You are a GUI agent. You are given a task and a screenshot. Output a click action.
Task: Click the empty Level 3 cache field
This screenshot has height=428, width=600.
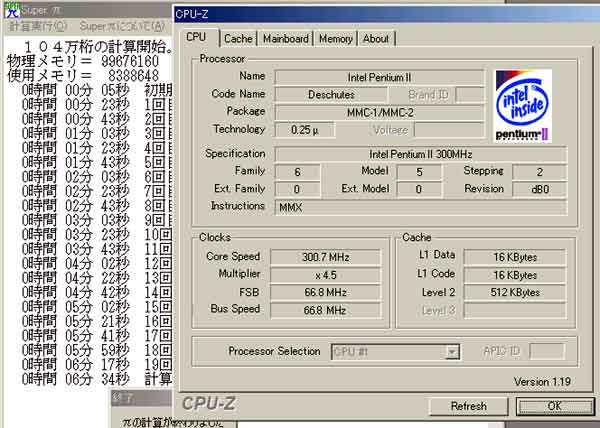(x=515, y=310)
